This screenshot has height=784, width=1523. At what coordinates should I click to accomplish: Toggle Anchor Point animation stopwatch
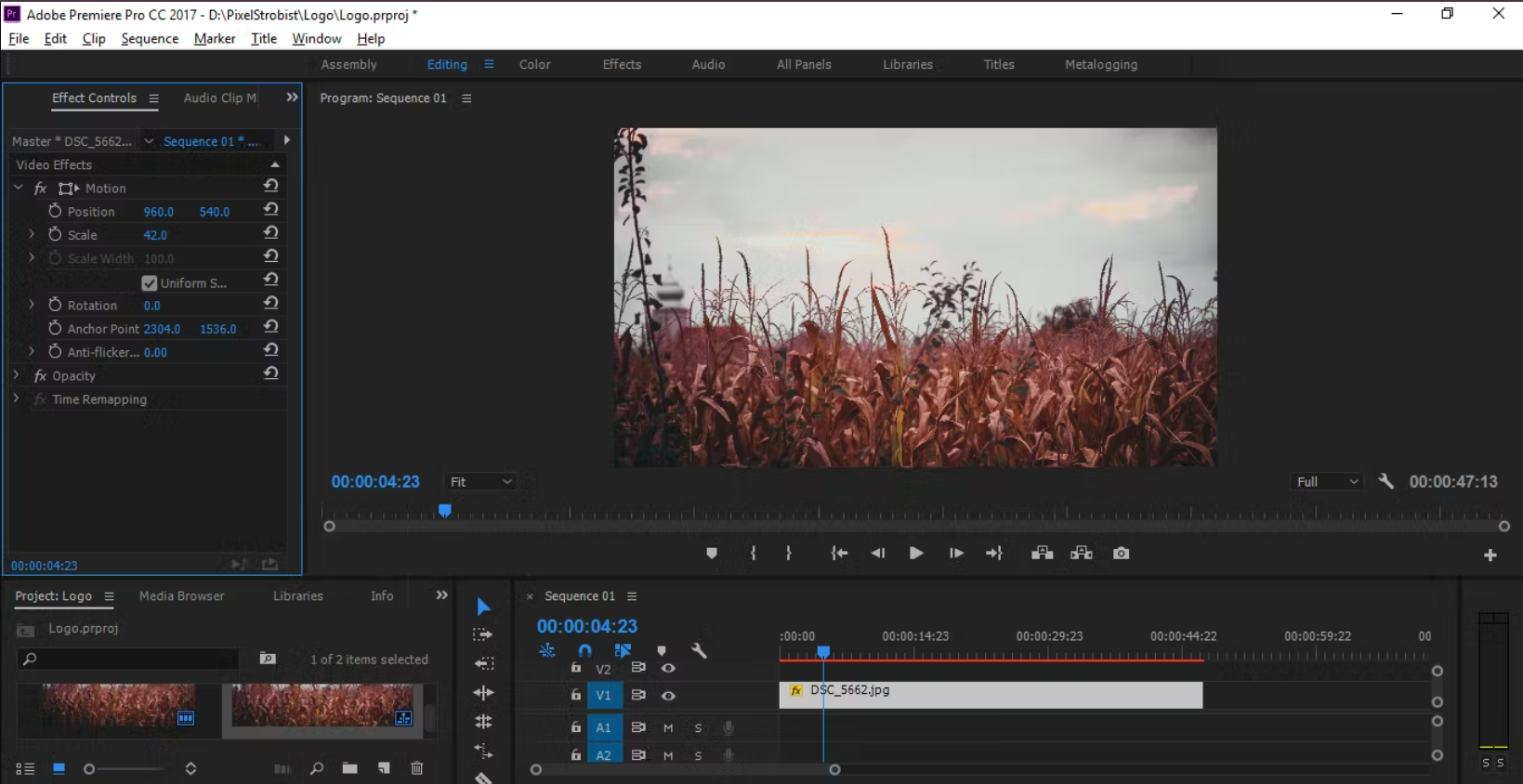pos(55,328)
